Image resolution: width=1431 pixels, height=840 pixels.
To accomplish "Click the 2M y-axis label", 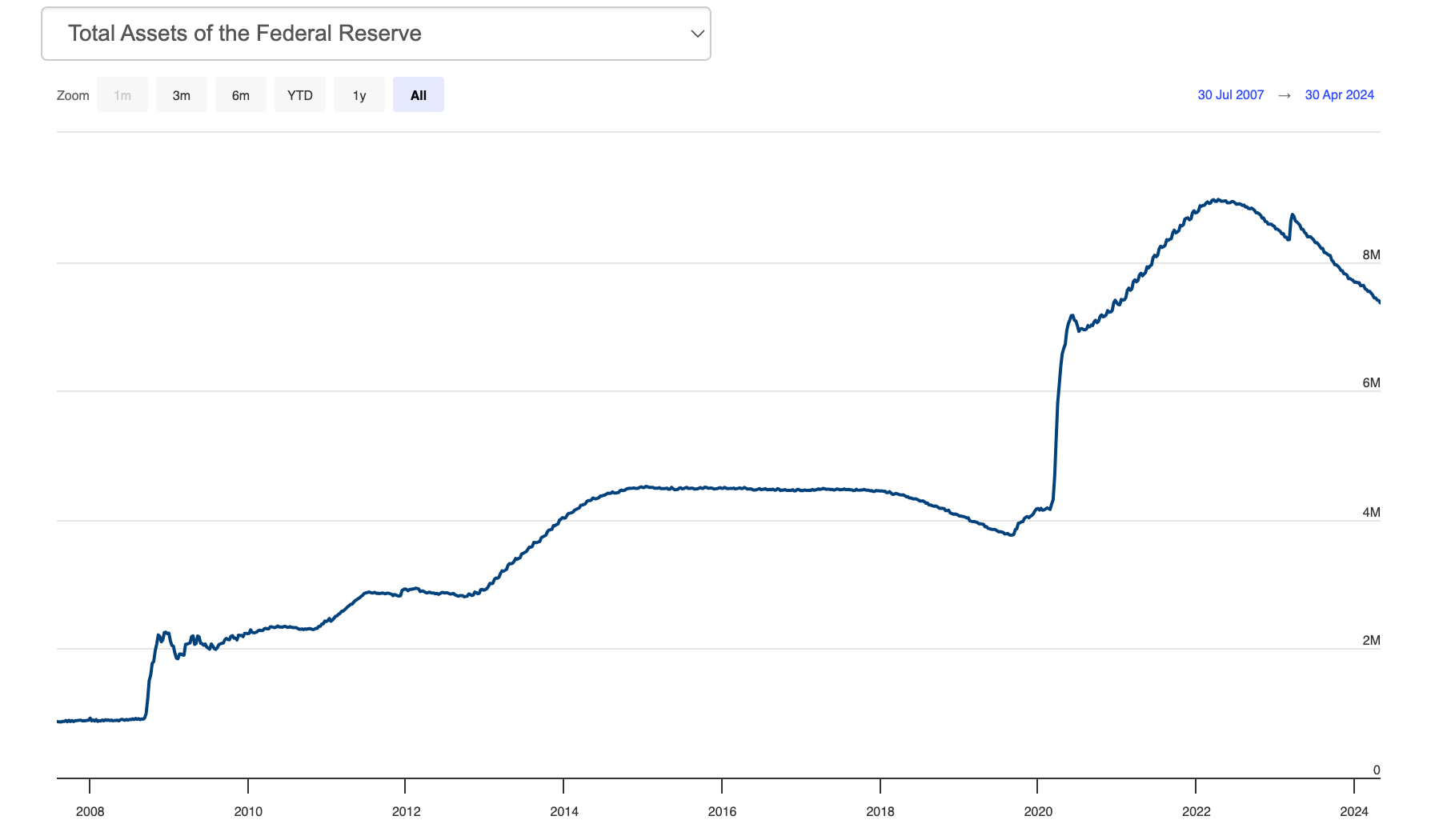I will (1371, 641).
